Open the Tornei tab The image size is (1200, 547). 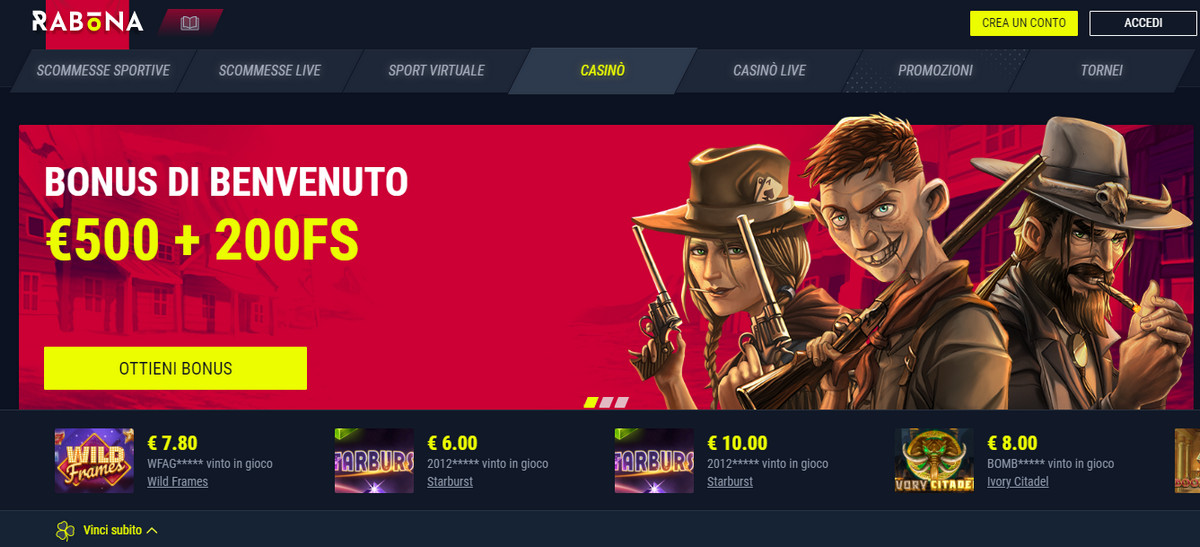pyautogui.click(x=1101, y=71)
